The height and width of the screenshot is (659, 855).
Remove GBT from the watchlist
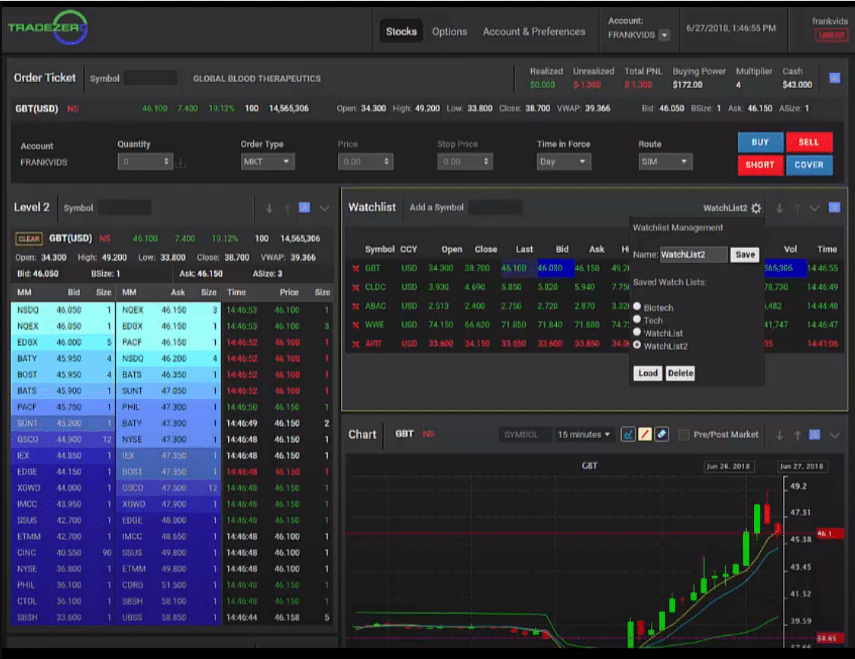(x=356, y=268)
